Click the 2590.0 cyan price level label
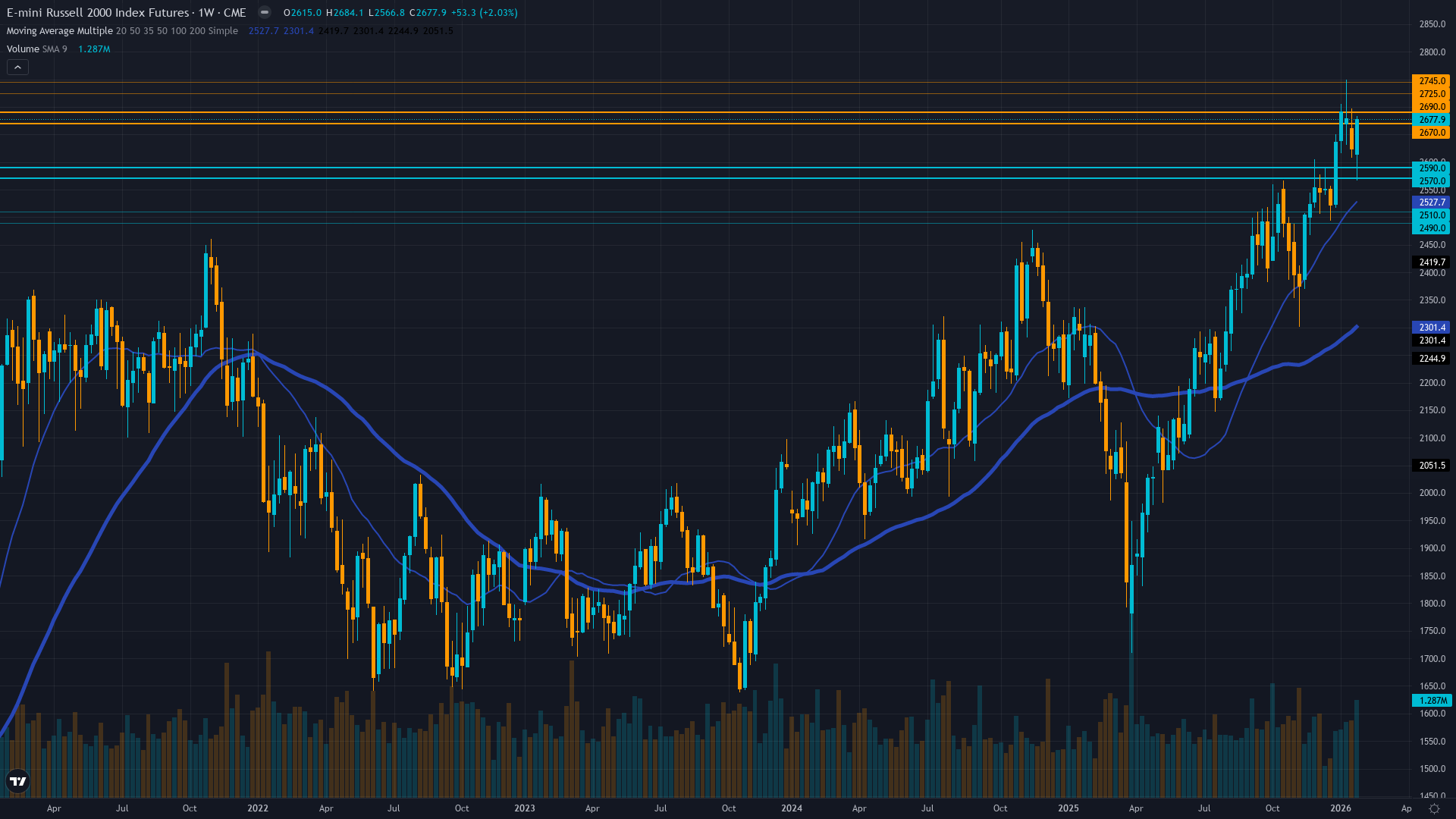1456x819 pixels. [x=1431, y=168]
